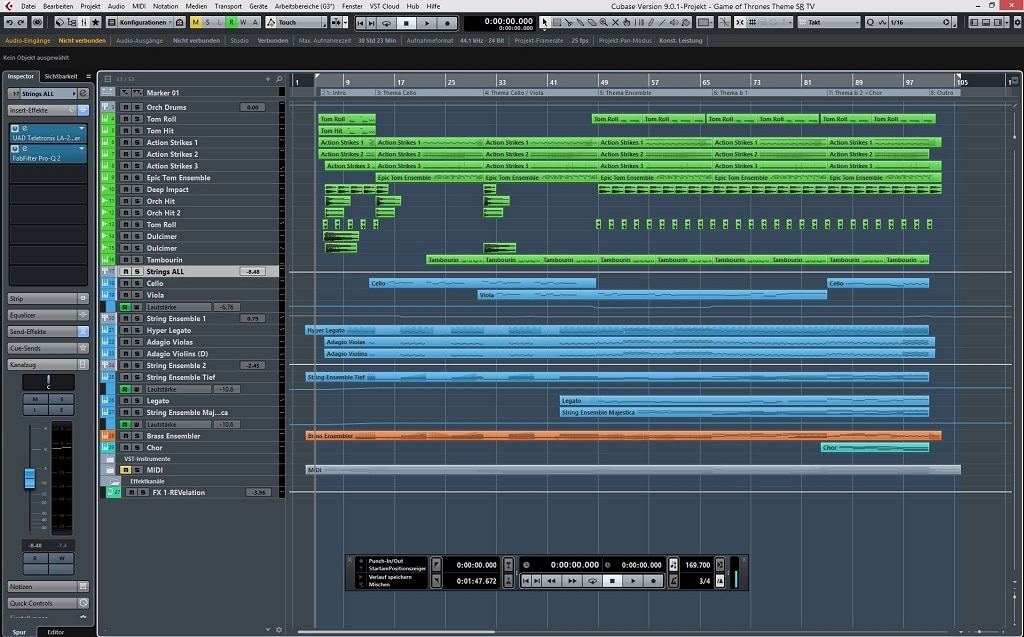Click Play in the top toolbar transport
The height and width of the screenshot is (637, 1024).
click(x=427, y=23)
